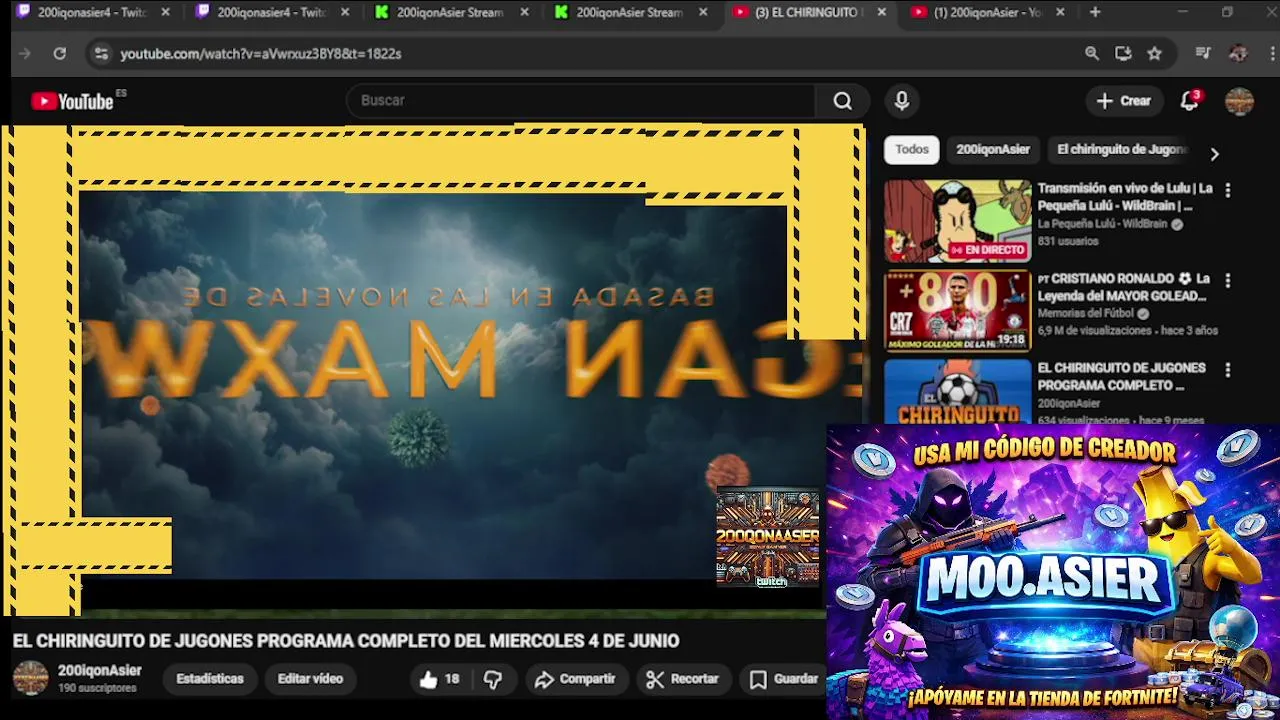Open the browser profile avatar
1280x720 pixels.
1238,54
